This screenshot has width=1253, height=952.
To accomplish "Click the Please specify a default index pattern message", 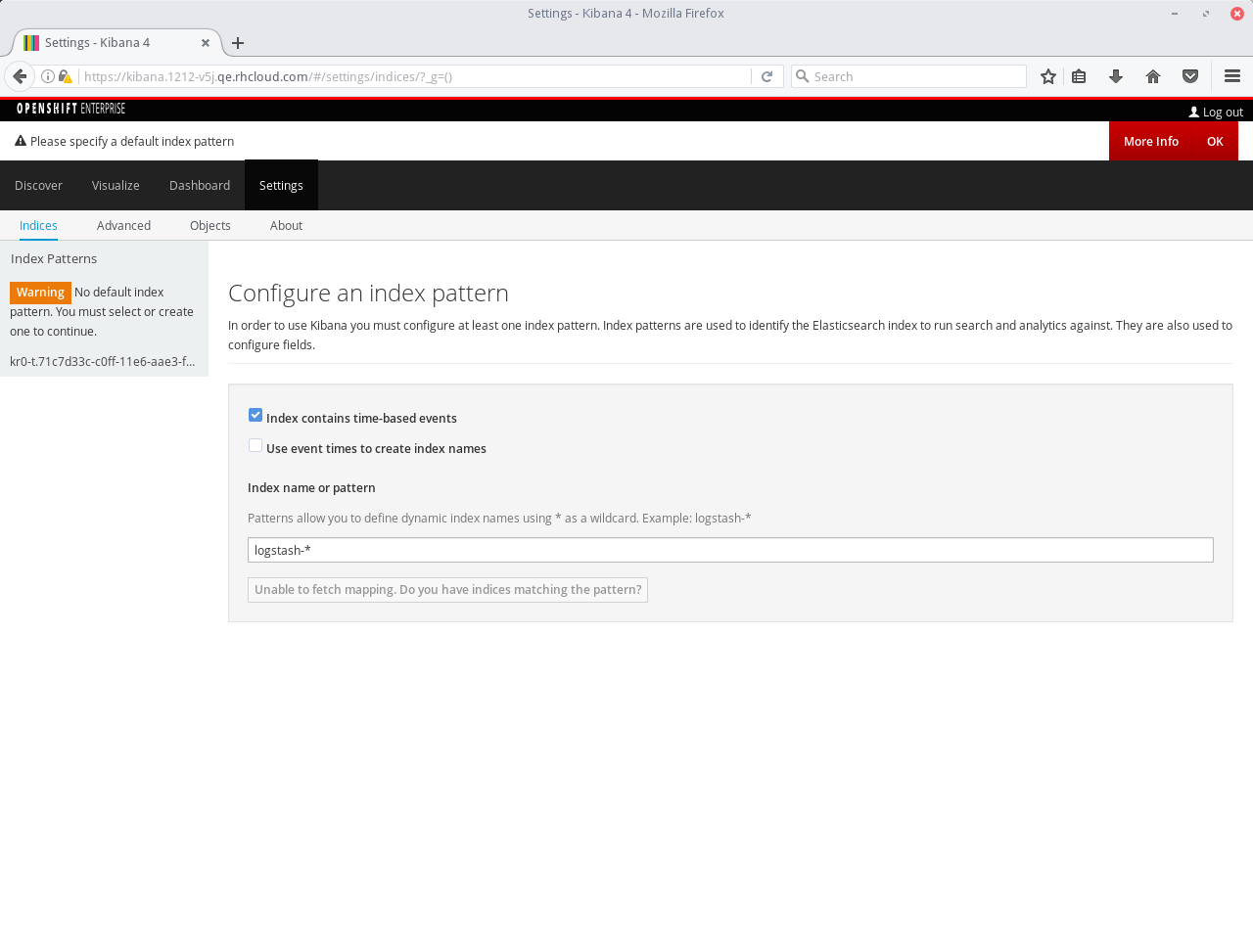I will pos(132,141).
